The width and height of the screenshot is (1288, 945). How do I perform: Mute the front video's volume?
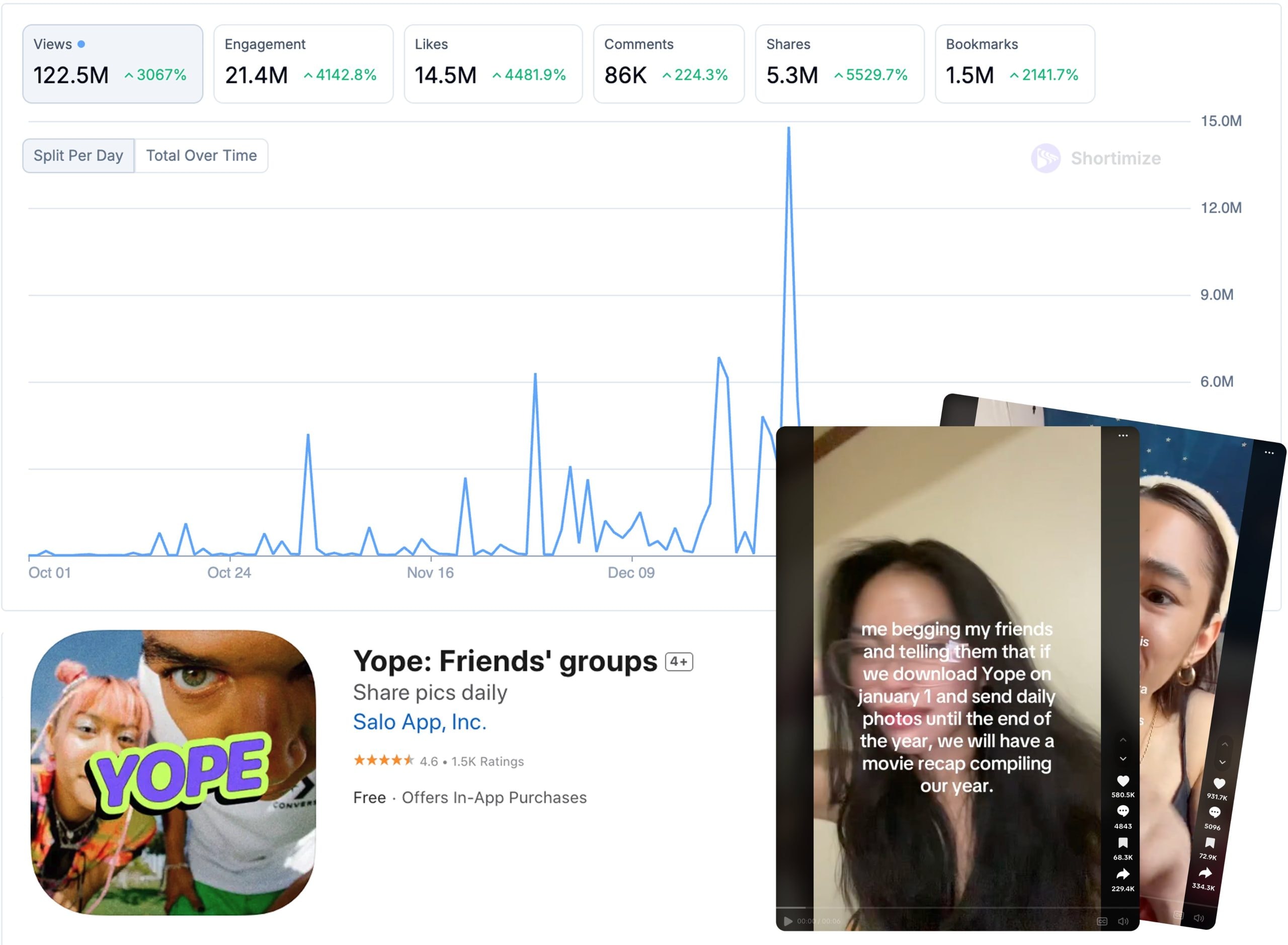1122,921
